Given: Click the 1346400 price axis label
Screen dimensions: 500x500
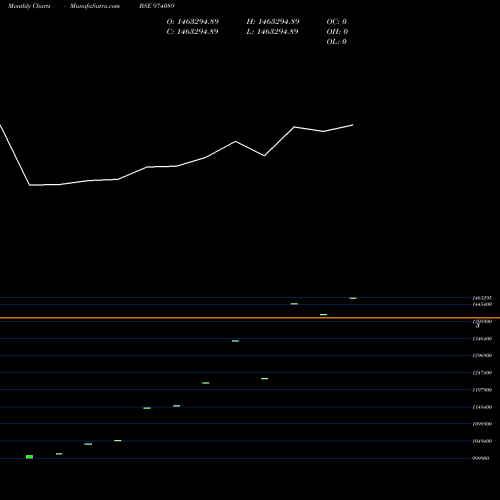Looking at the screenshot, I should click(482, 339).
